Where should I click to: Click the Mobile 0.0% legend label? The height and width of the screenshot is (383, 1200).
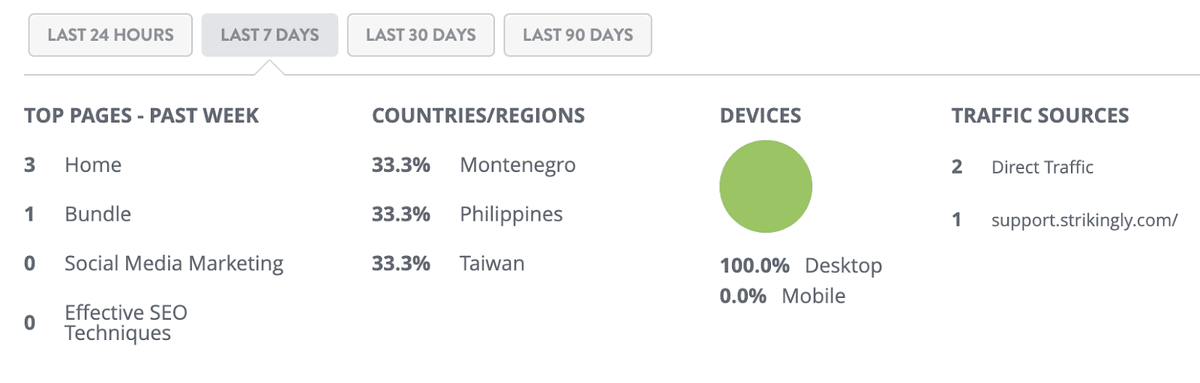point(782,296)
